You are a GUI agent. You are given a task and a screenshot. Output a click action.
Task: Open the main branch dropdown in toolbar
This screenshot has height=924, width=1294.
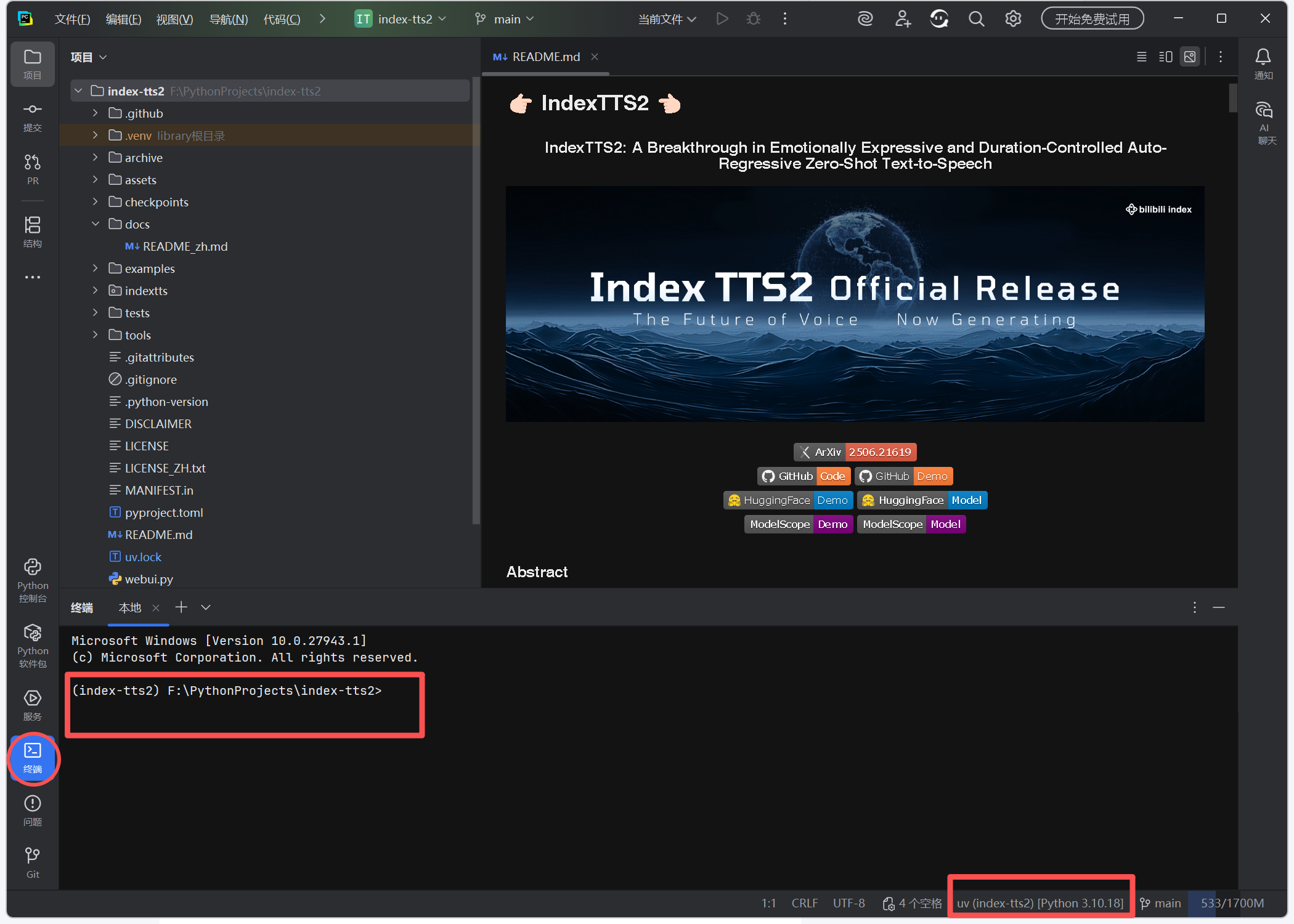[x=504, y=19]
